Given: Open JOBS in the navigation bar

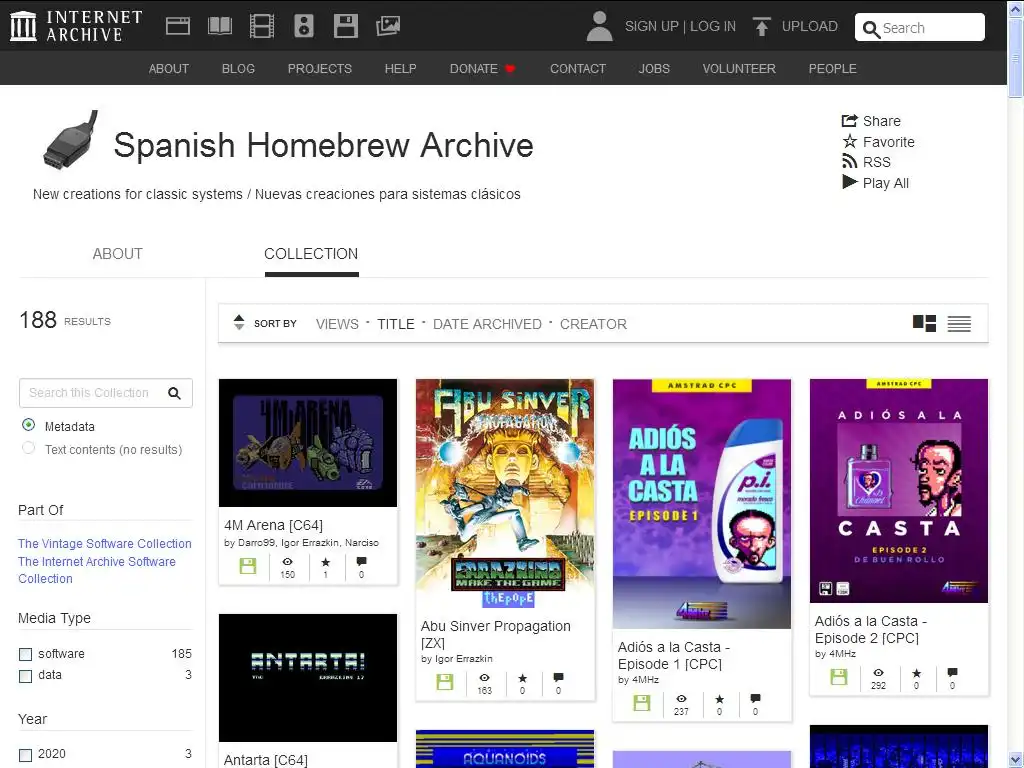Looking at the screenshot, I should click(x=654, y=69).
